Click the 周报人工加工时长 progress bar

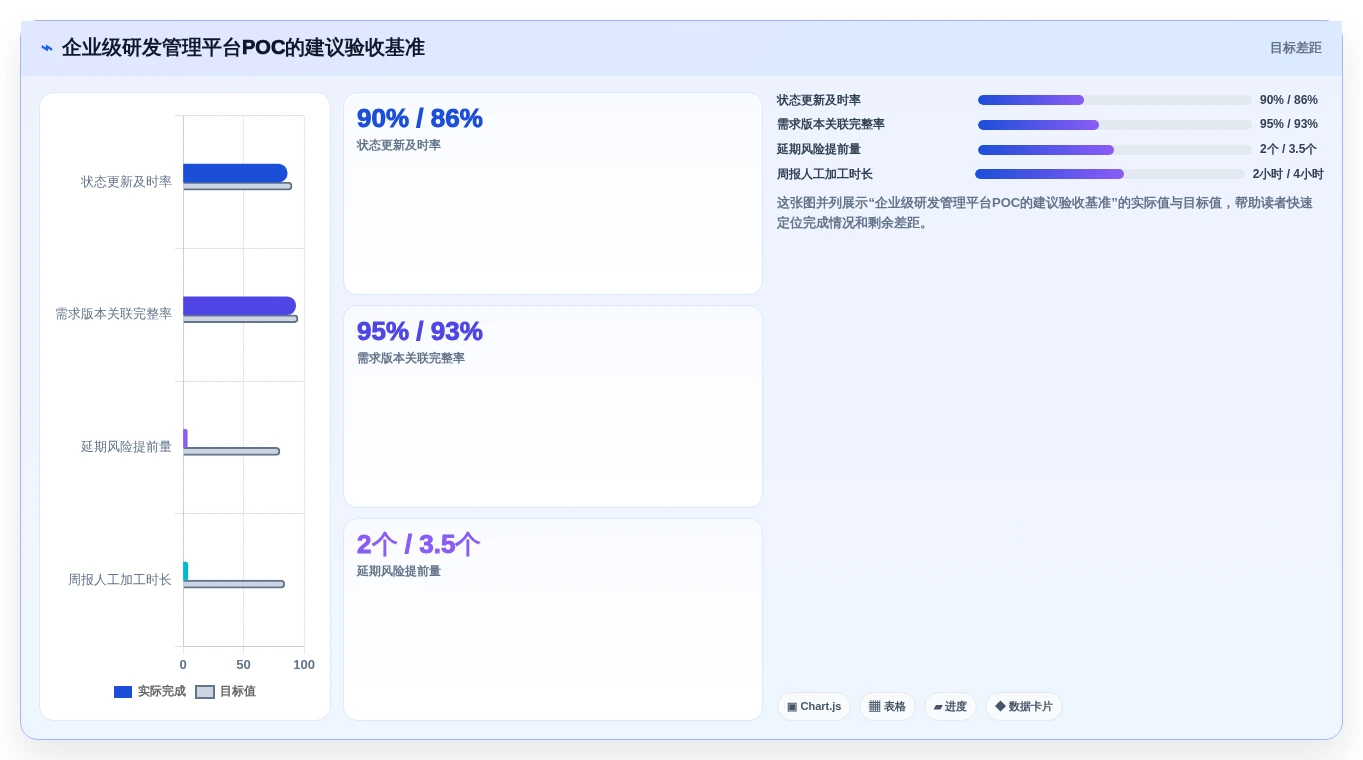click(1110, 174)
